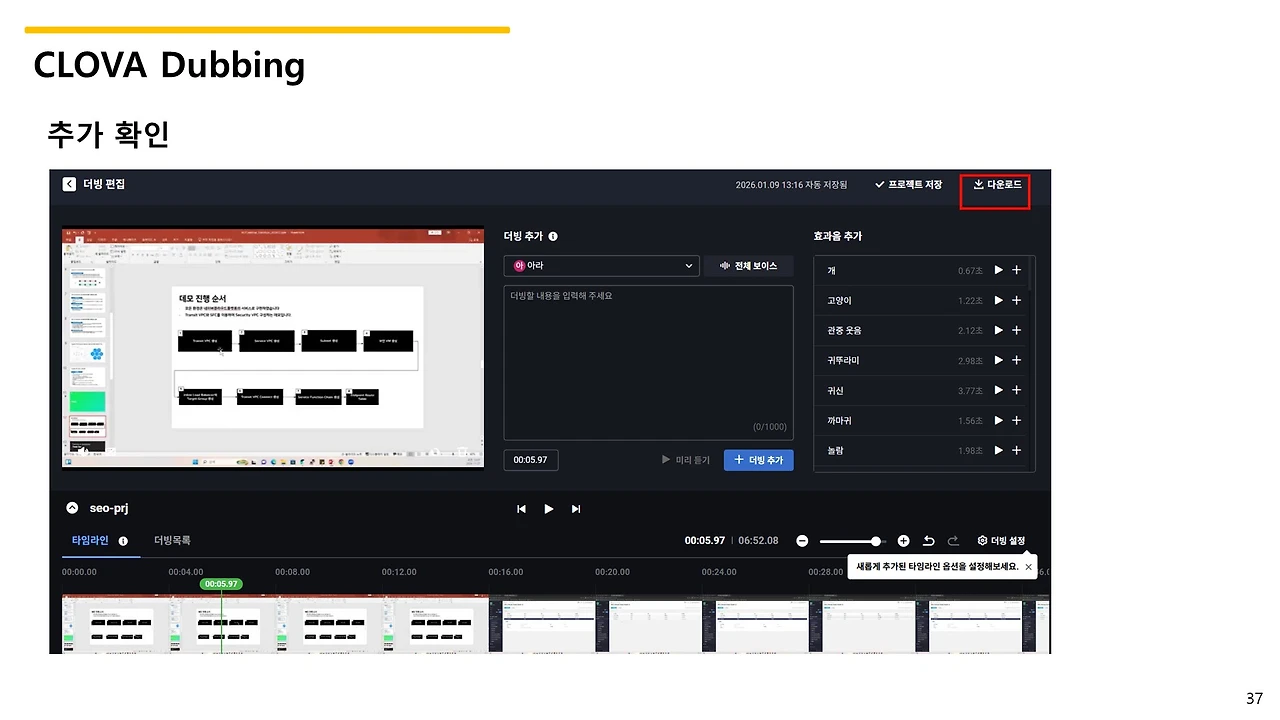Open the info icon beside 타임라인
This screenshot has width=1280, height=720.
point(123,541)
